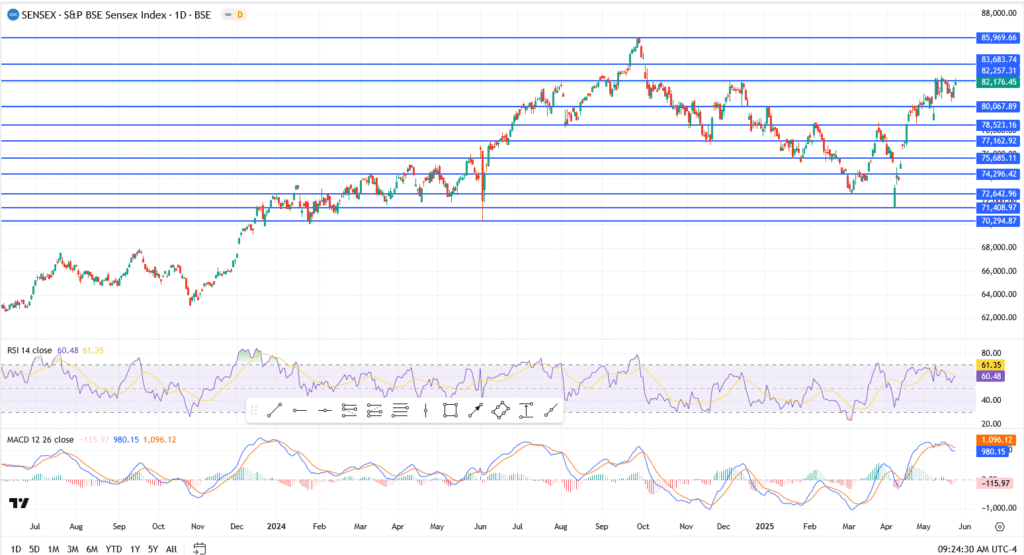
Task: Click the SENSEX S&P BSE Sensex Index title
Action: tap(116, 14)
